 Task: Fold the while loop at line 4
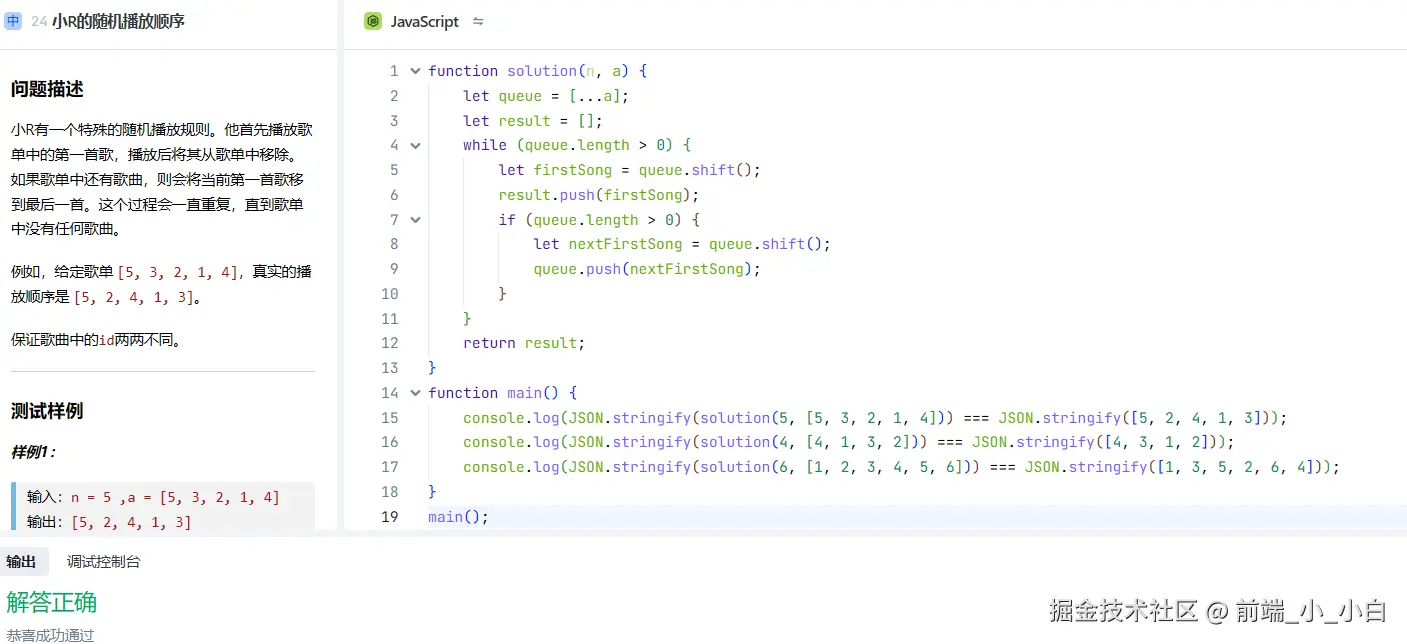click(x=415, y=145)
